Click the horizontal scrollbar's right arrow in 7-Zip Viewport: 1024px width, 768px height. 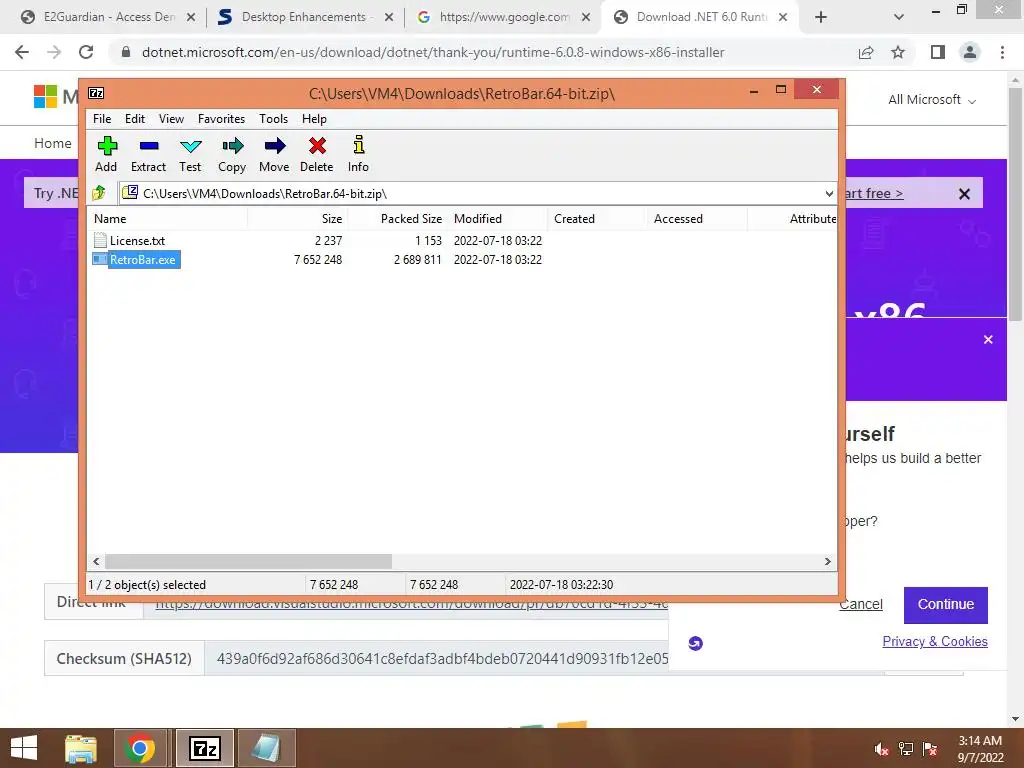point(827,562)
